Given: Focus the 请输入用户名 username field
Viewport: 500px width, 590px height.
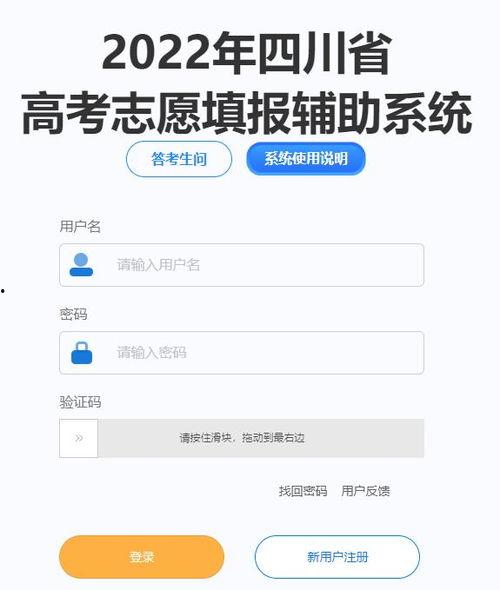Looking at the screenshot, I should 242,265.
